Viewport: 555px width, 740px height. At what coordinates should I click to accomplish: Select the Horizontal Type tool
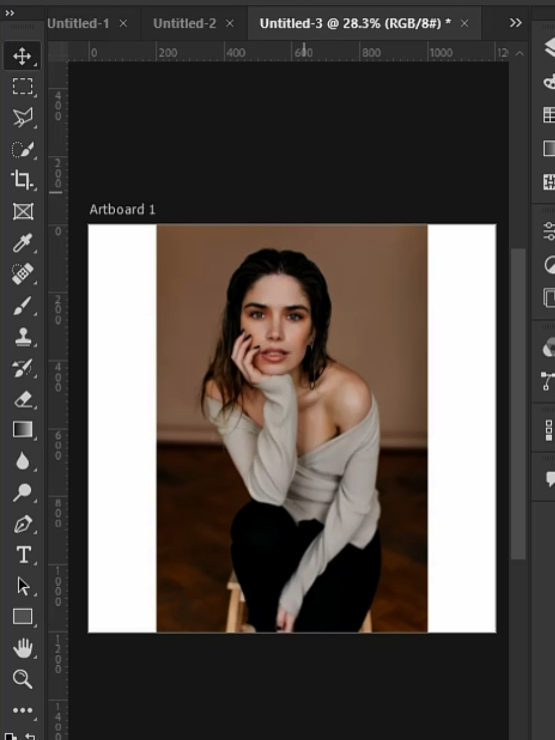[22, 555]
